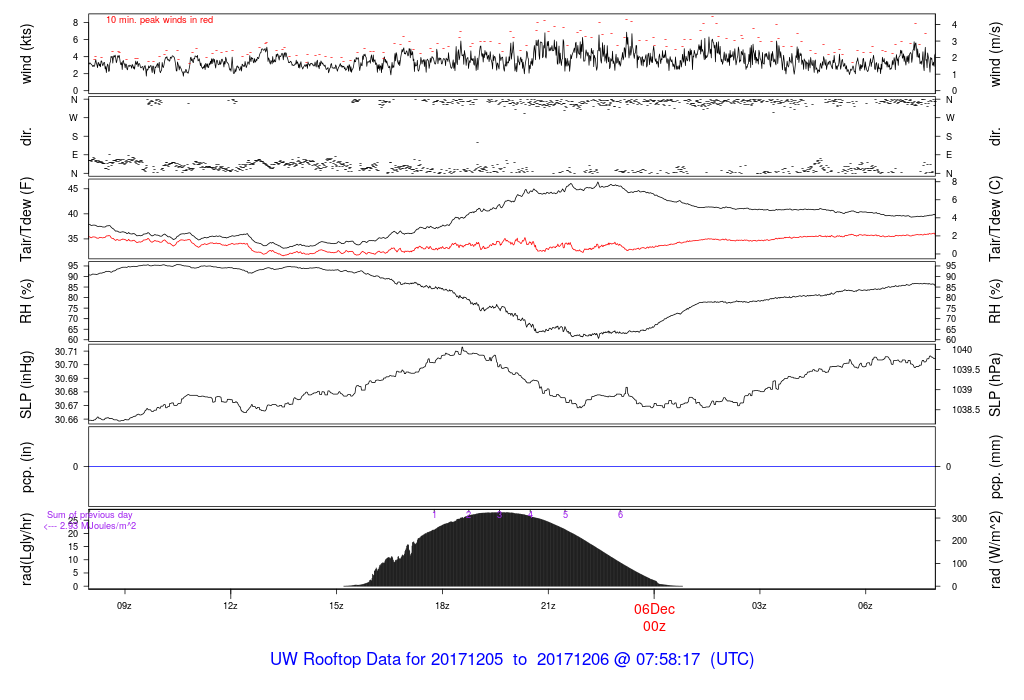Click the red "06Dec" date label
This screenshot has height=700, width=1024.
(x=654, y=609)
